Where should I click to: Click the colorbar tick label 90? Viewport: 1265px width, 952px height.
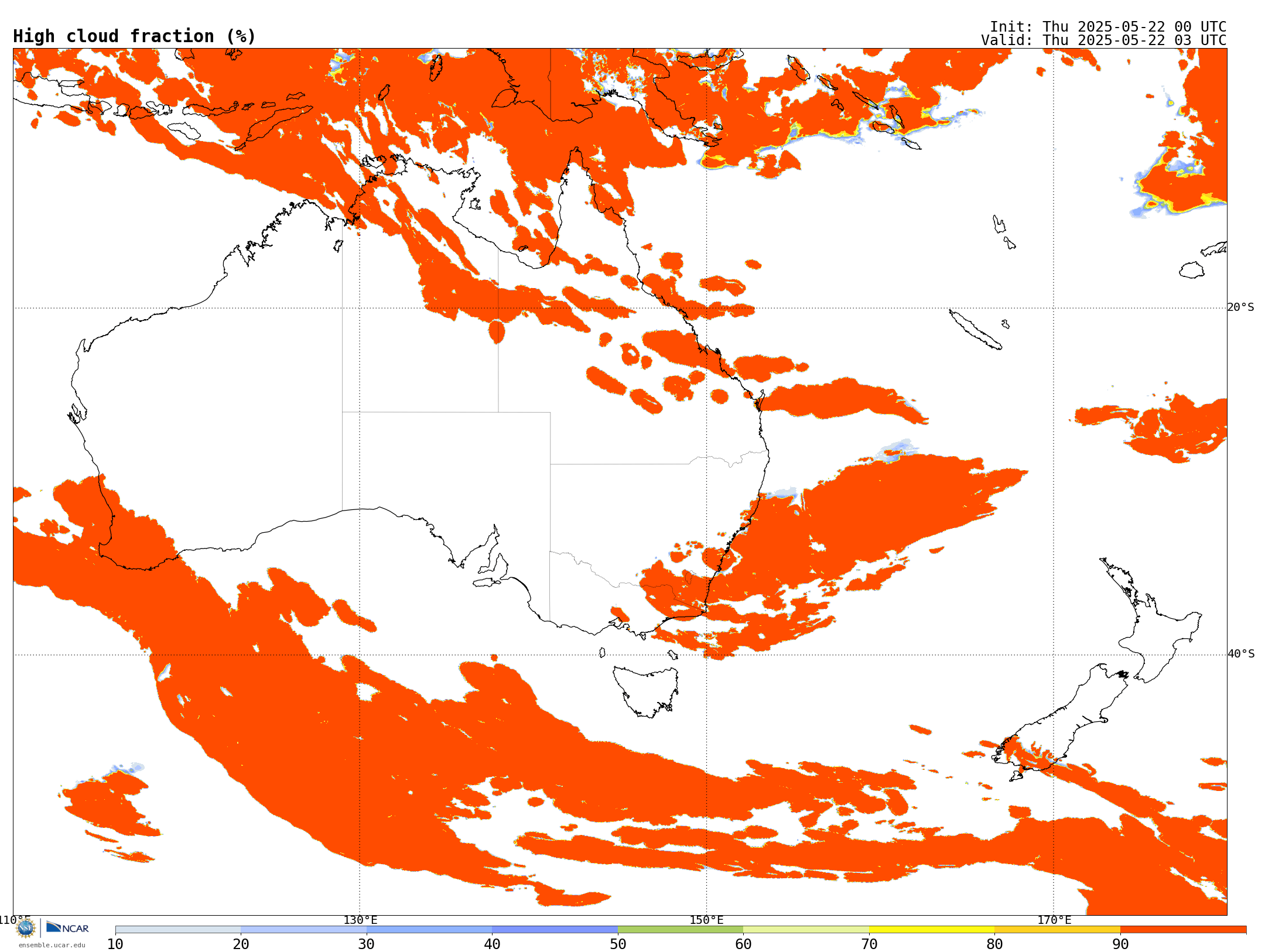tap(1120, 944)
